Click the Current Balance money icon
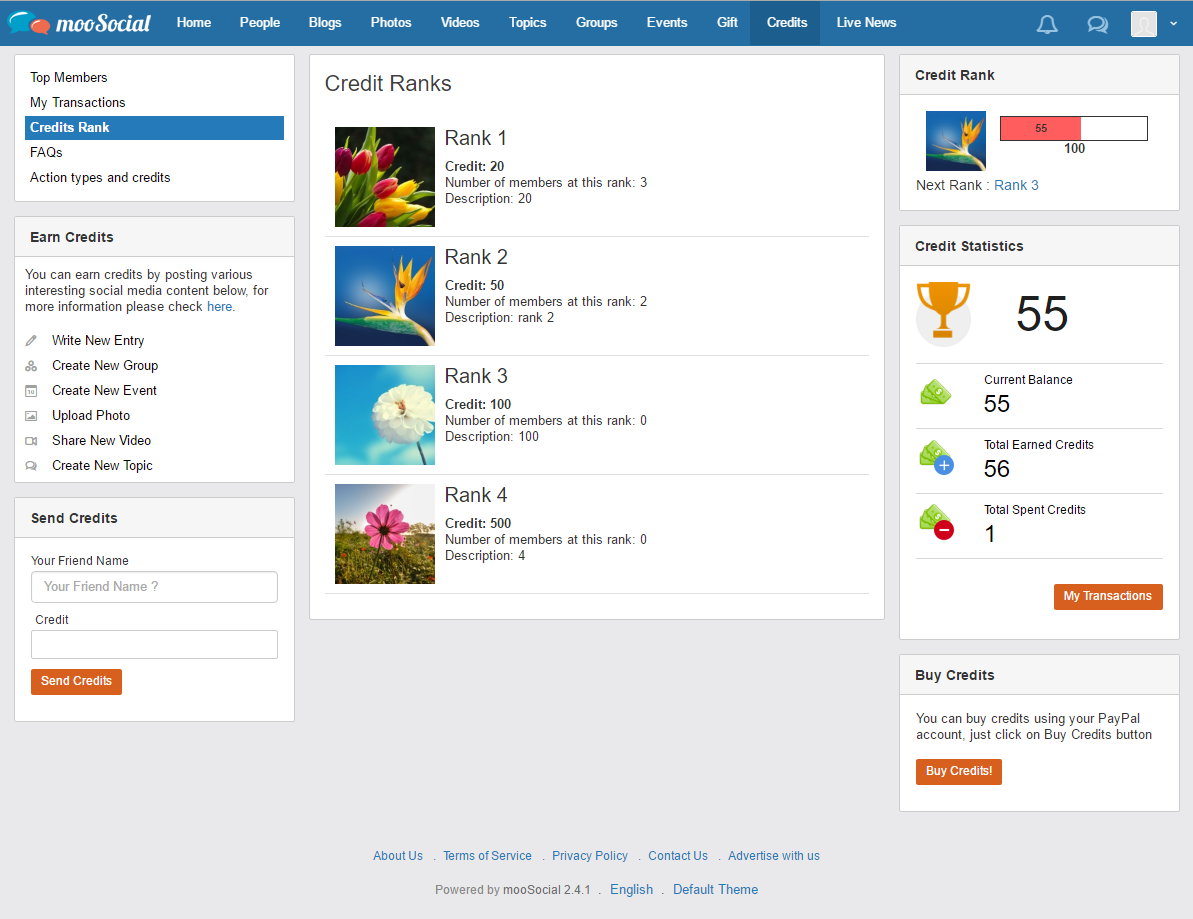 (936, 393)
